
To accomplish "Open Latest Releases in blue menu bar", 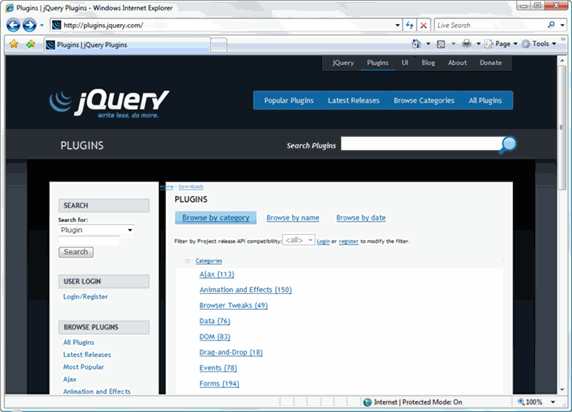I will [353, 100].
